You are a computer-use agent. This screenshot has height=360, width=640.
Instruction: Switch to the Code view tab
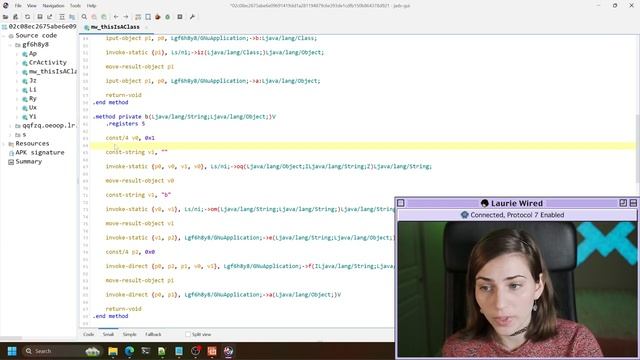pos(89,334)
